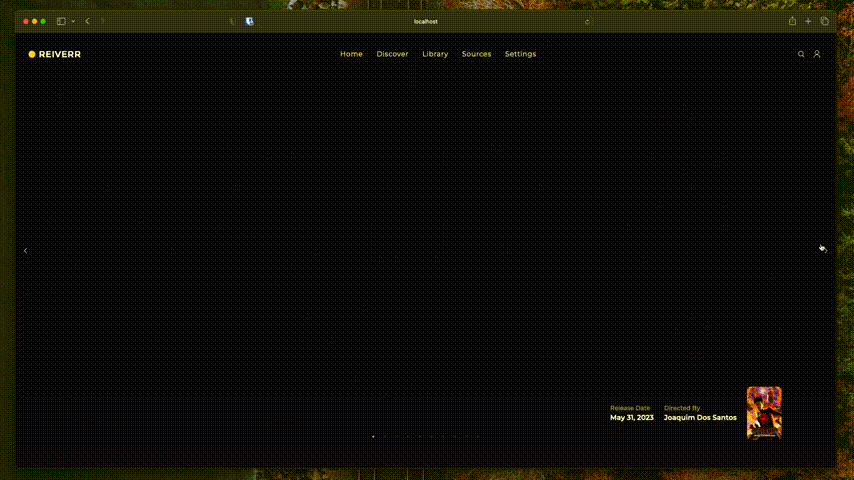Click Safari share icon
Viewport: 854px width, 480px height.
pos(792,21)
